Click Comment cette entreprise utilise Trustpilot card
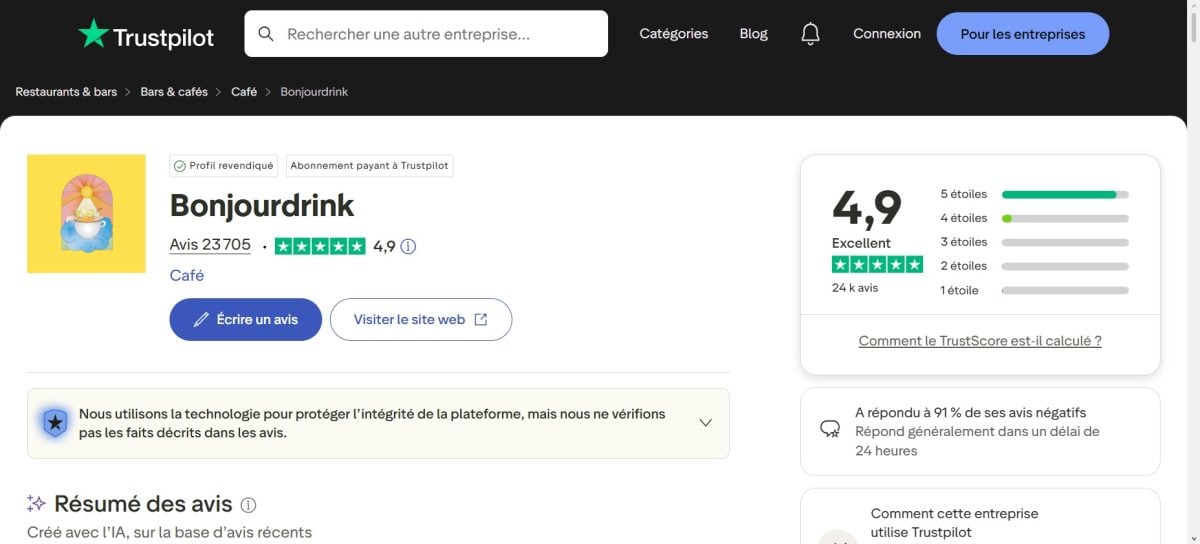Image resolution: width=1200 pixels, height=544 pixels. click(980, 516)
